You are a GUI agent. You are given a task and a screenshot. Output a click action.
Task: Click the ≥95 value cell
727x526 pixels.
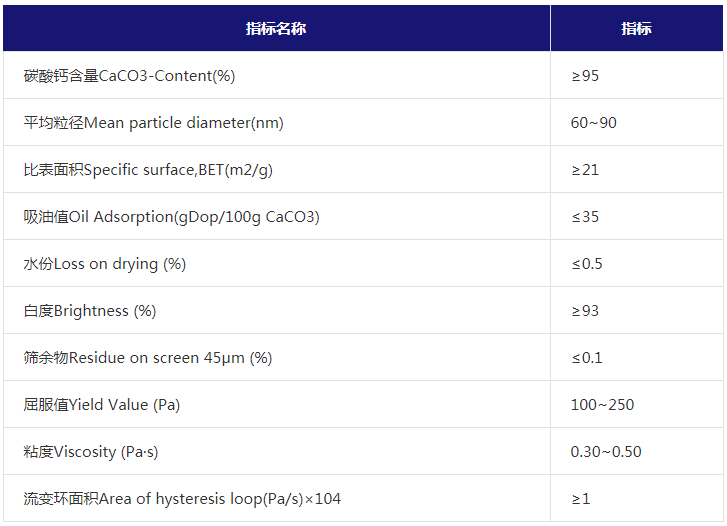[585, 76]
